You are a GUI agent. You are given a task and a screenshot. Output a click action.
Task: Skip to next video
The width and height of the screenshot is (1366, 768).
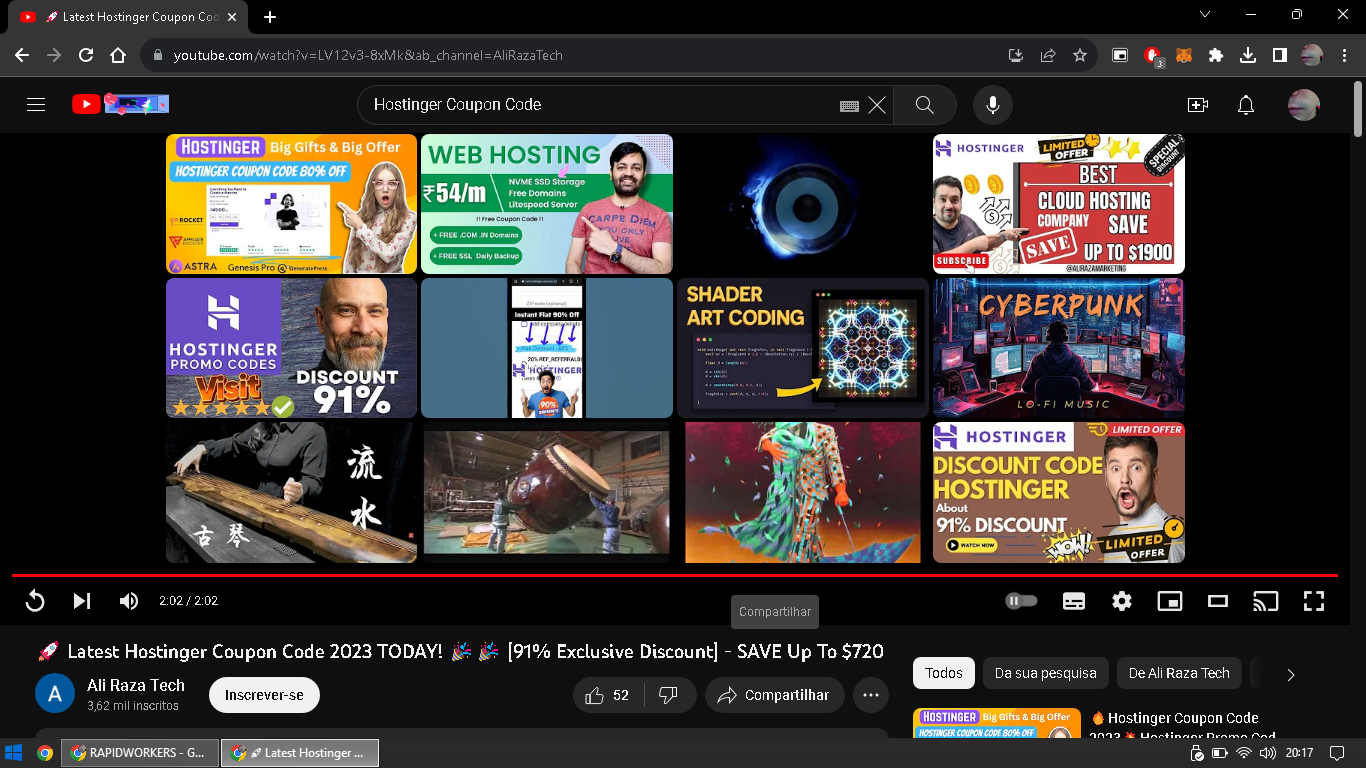[x=82, y=601]
